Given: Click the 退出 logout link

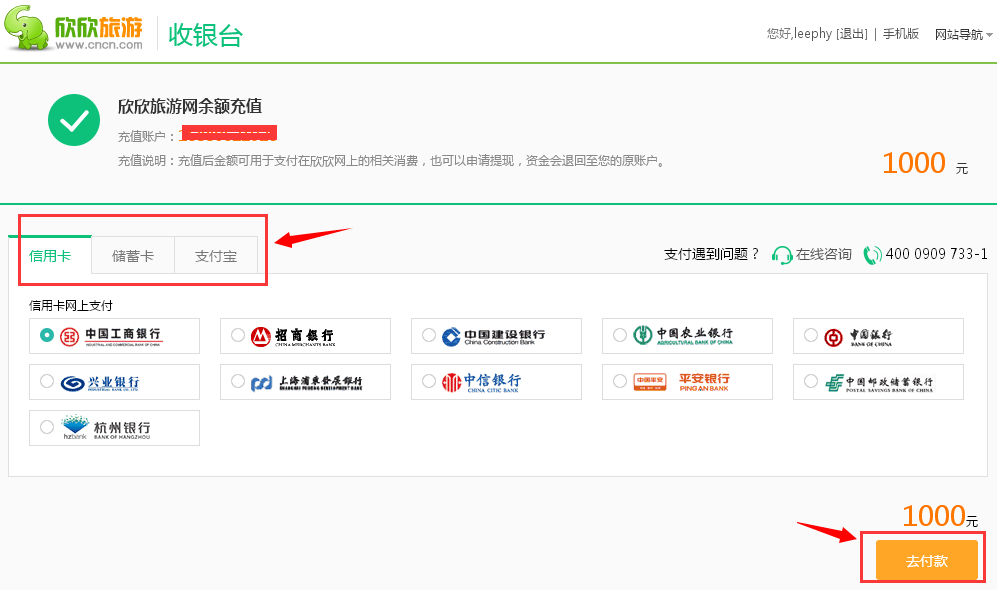Looking at the screenshot, I should click(852, 34).
